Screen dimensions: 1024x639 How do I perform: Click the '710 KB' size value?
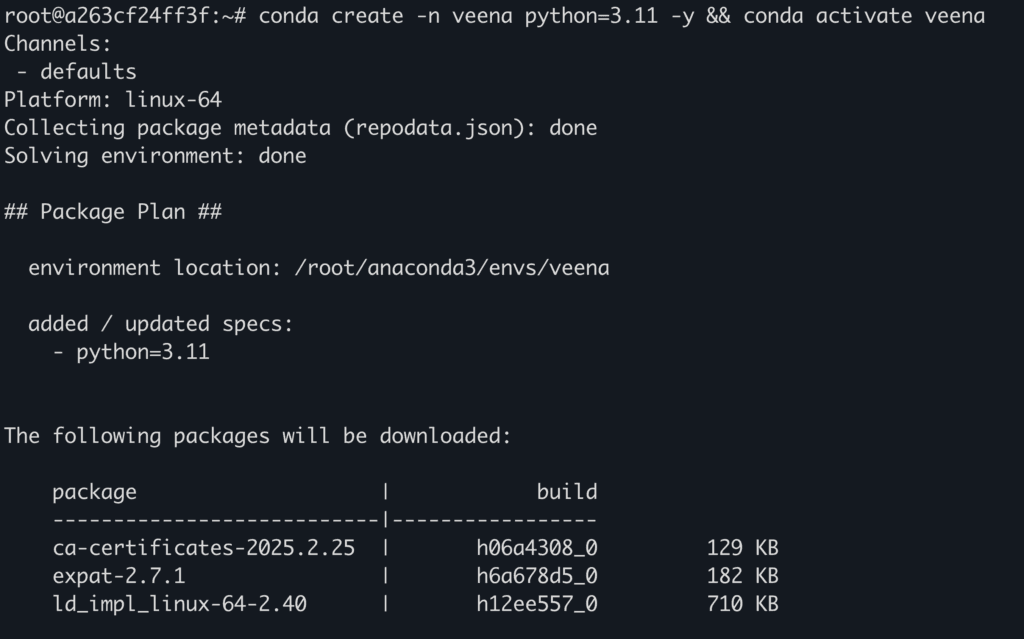click(742, 604)
